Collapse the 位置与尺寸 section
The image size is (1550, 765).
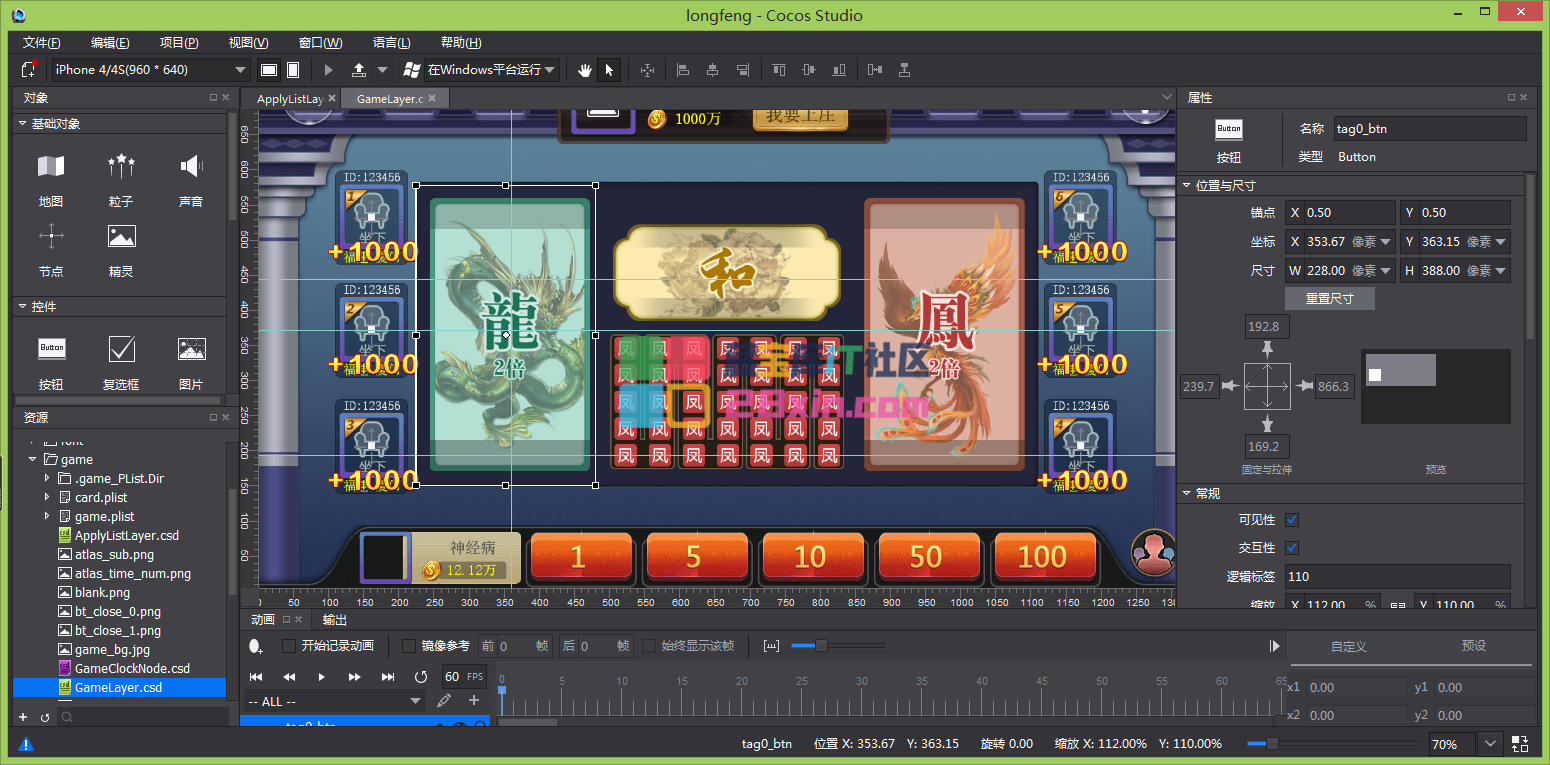pos(1187,186)
